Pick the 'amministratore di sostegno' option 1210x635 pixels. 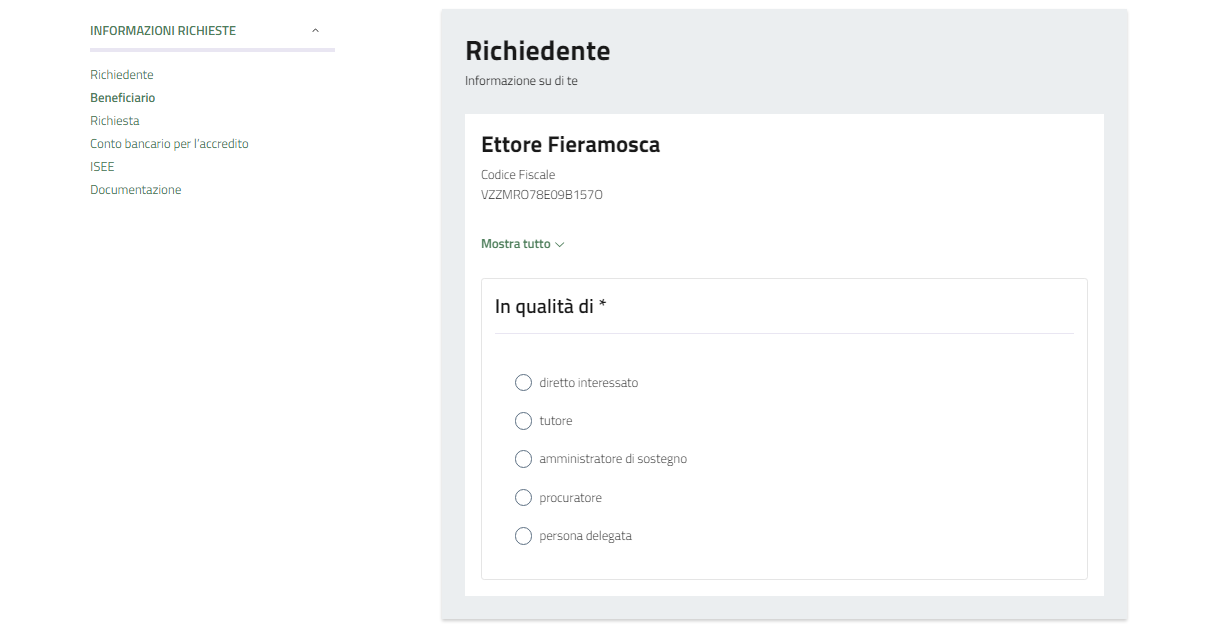[x=523, y=459]
